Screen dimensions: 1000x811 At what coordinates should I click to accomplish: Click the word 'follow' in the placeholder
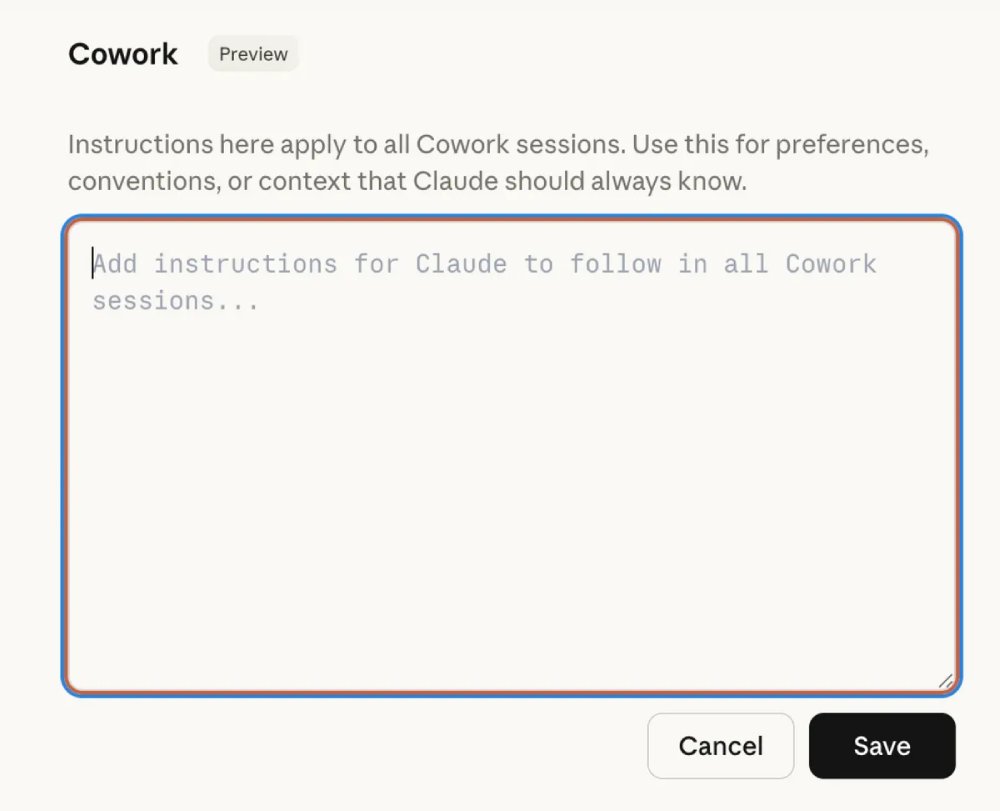tap(615, 264)
